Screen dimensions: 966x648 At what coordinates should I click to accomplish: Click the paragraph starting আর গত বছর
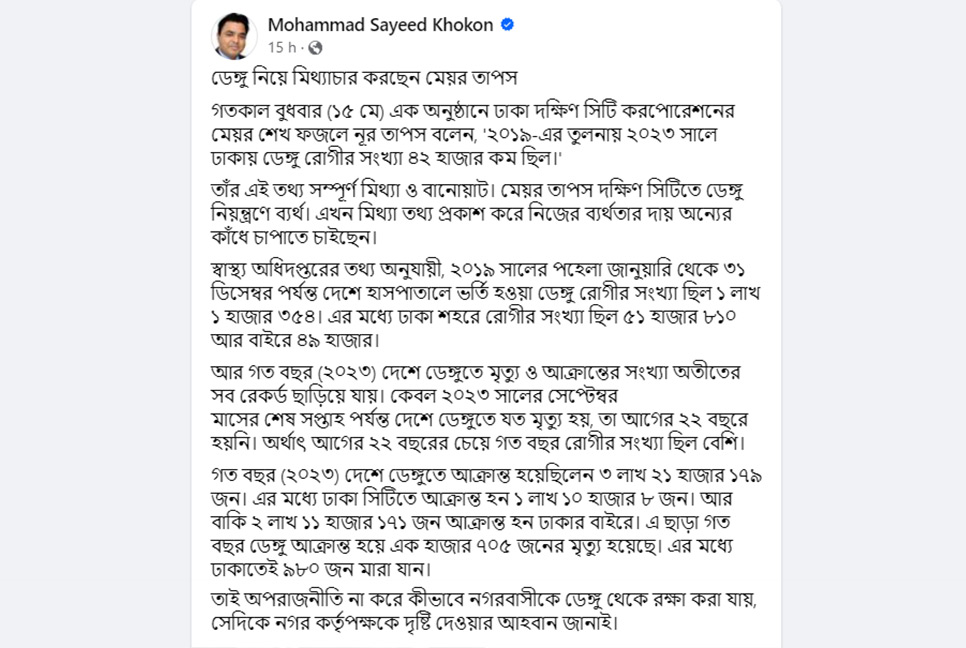pos(479,408)
